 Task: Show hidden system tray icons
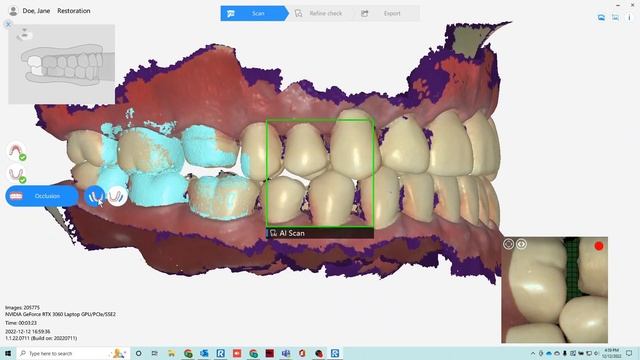[533, 353]
